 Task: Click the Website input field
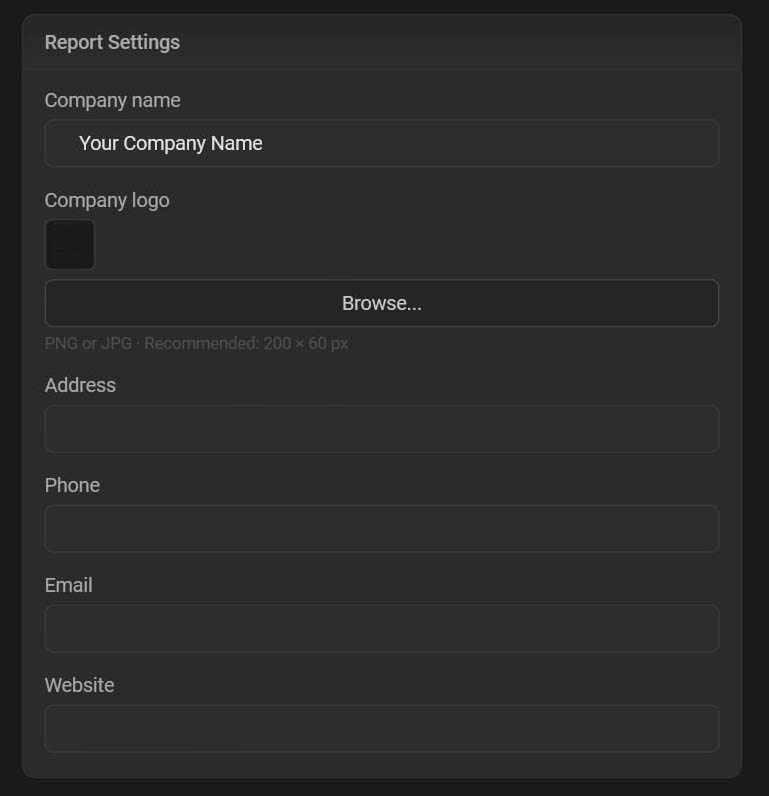[382, 728]
